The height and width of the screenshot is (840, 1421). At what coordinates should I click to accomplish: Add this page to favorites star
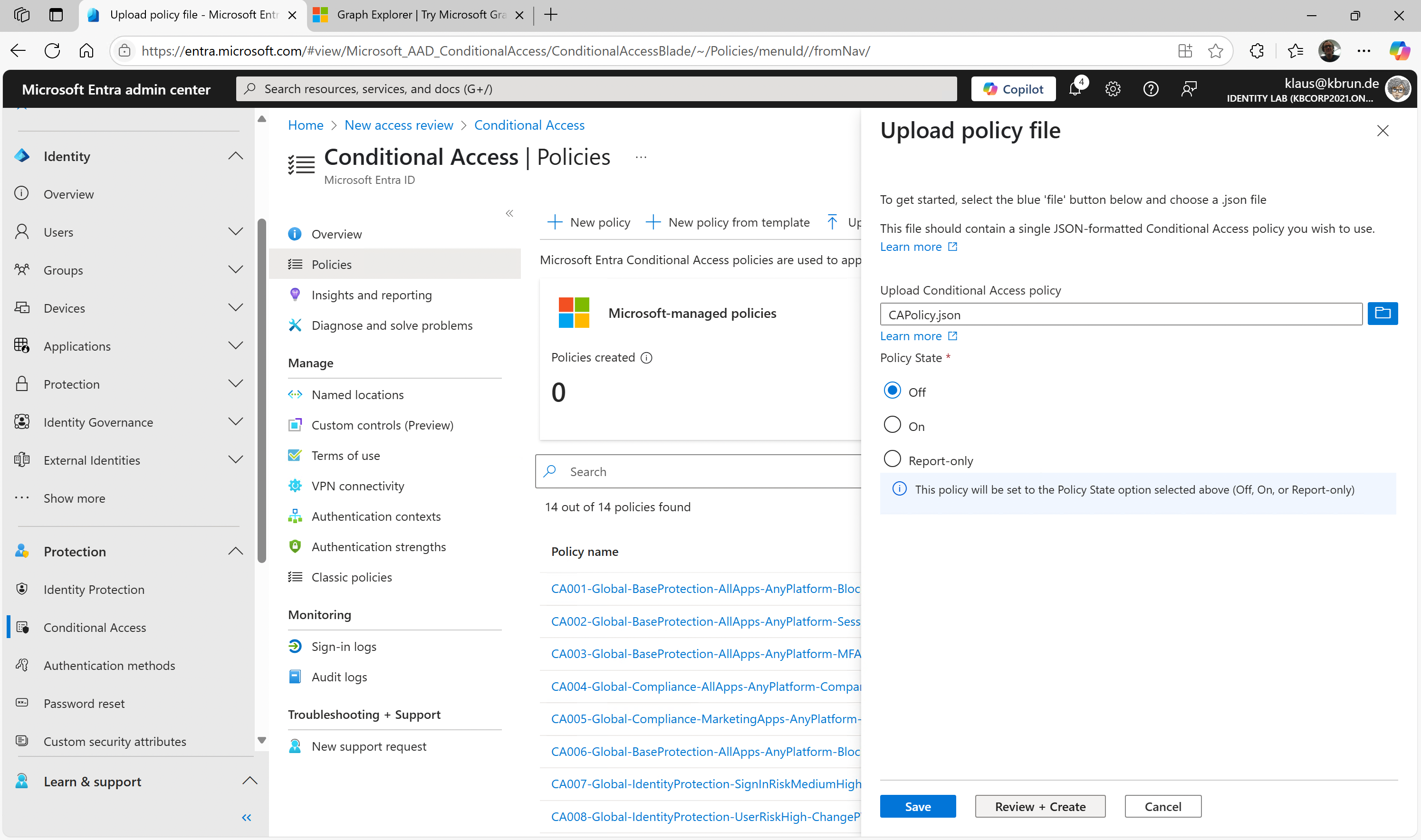pos(1216,51)
